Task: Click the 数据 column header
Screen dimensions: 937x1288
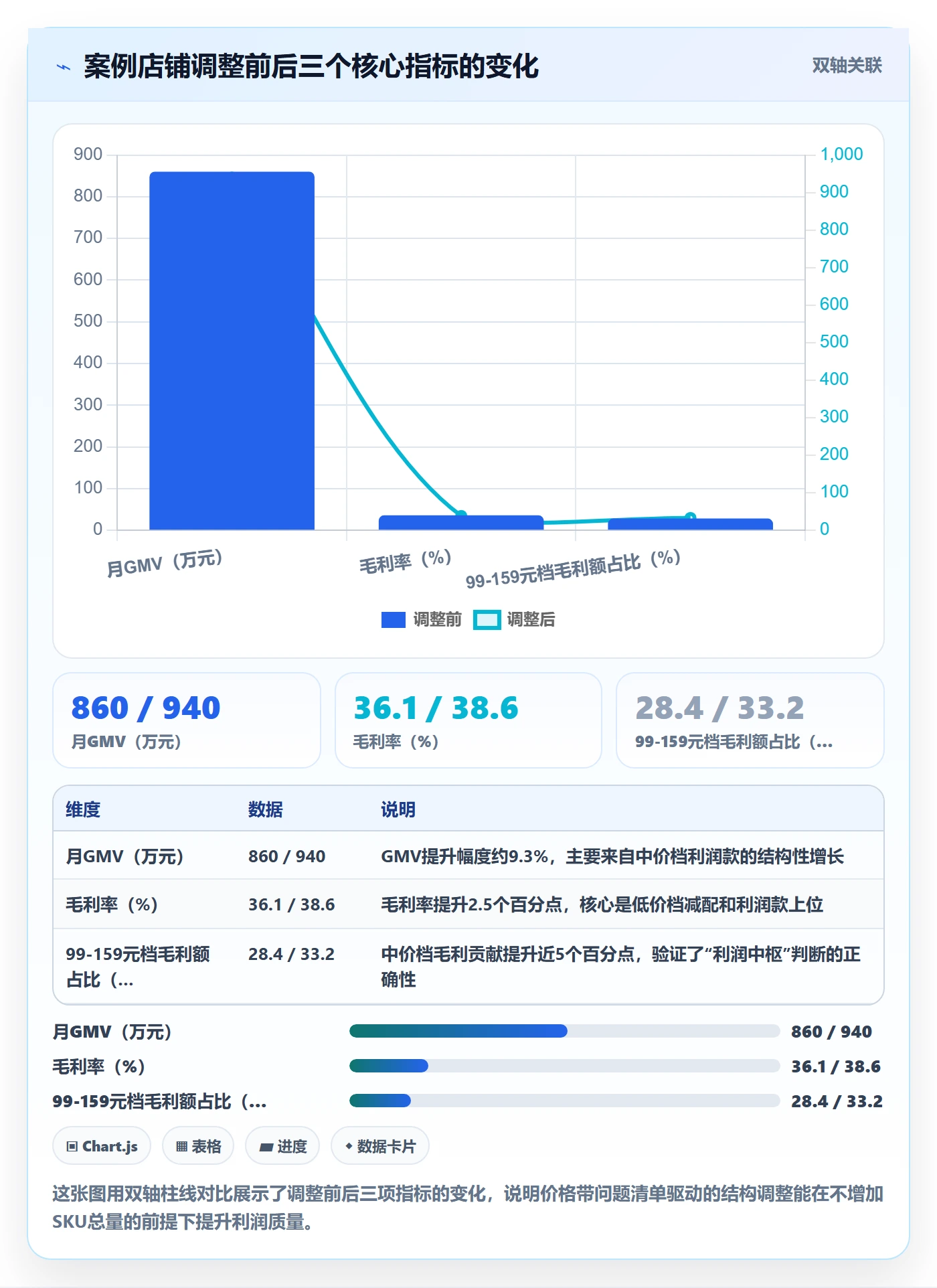Action: [x=266, y=809]
